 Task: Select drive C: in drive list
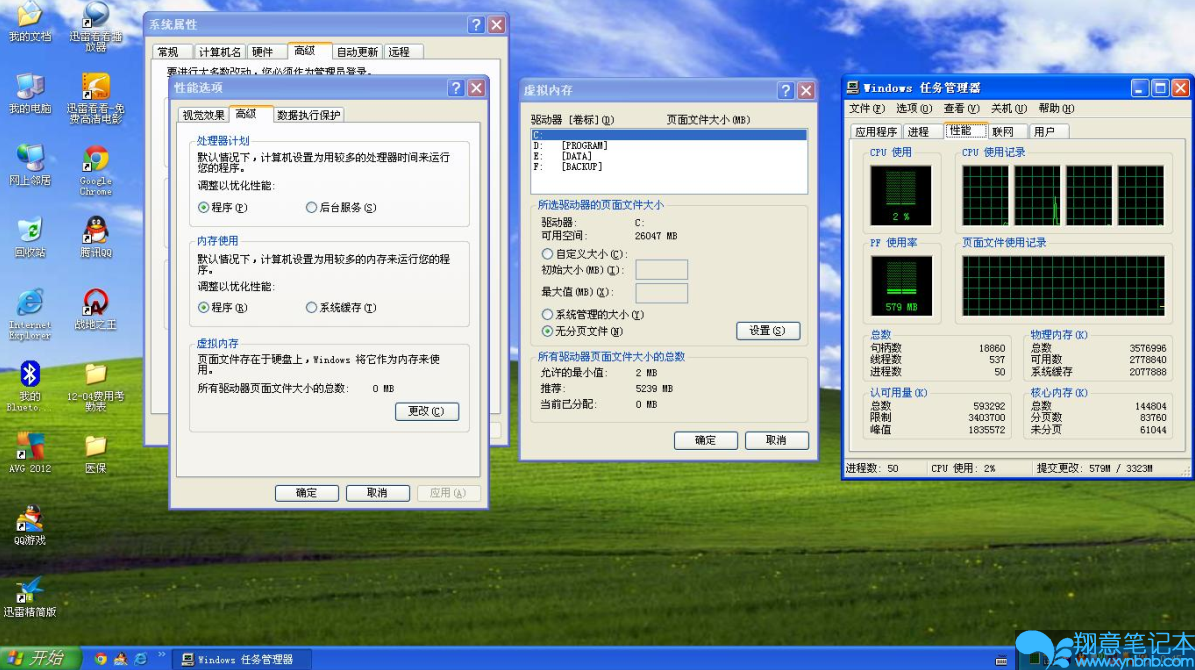668,135
